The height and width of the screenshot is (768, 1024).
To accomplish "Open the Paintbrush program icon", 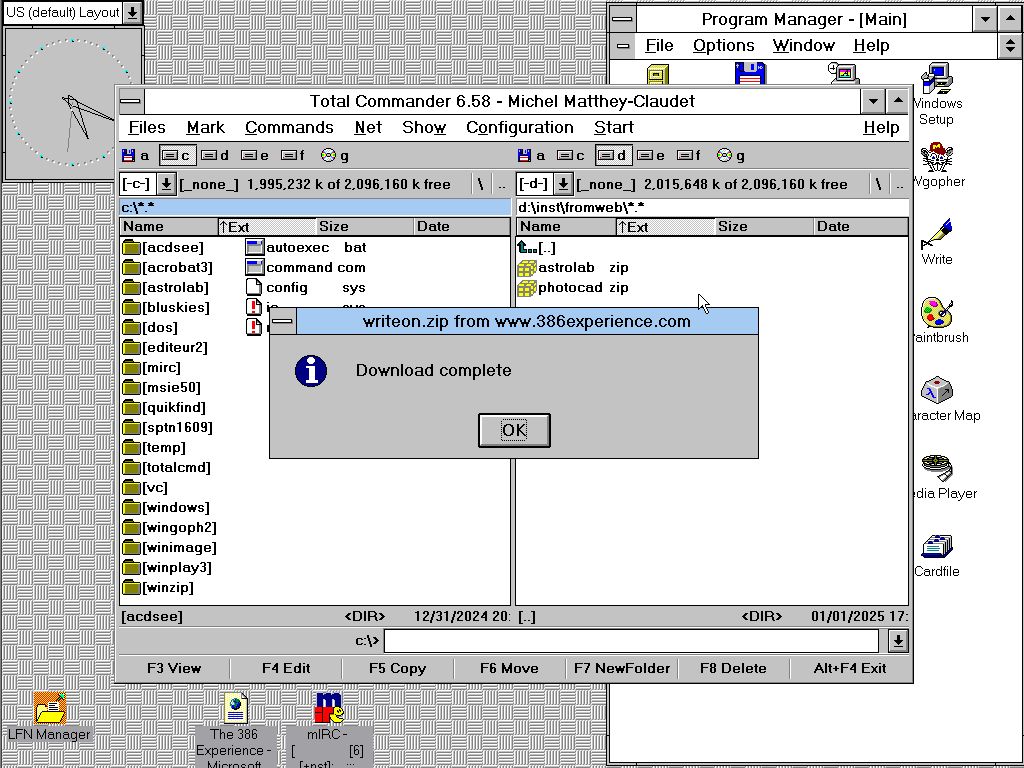I will 936,314.
